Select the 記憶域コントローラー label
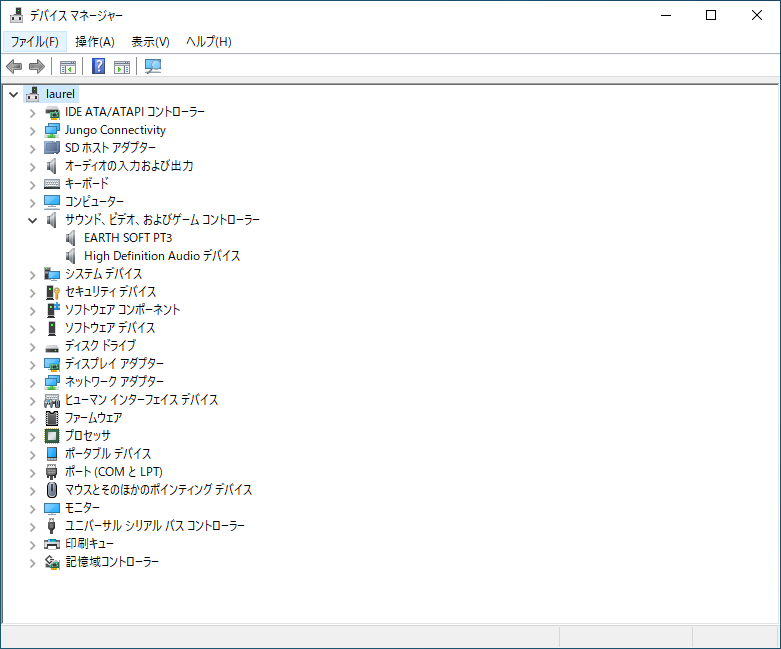 (112, 561)
